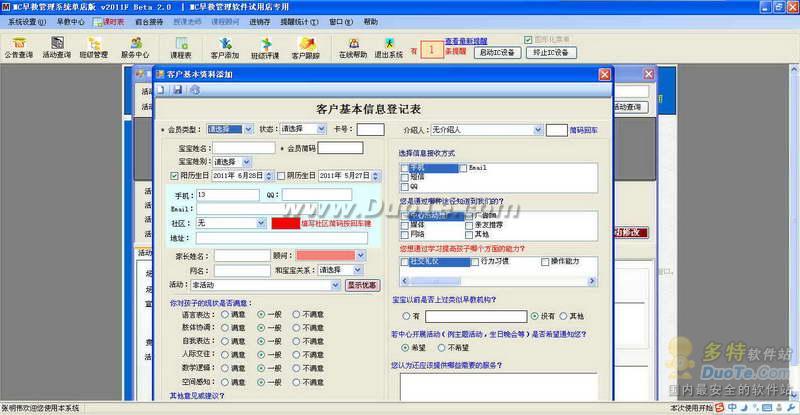Toggle the 图形化菜单 checkbox
Screen dimensions: 800x415
(528, 39)
